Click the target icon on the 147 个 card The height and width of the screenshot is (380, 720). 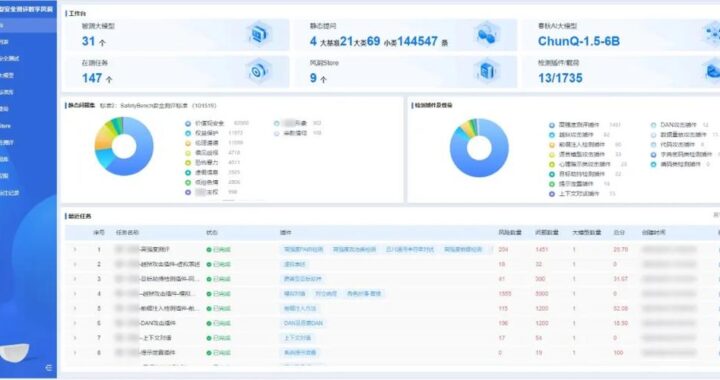click(258, 71)
